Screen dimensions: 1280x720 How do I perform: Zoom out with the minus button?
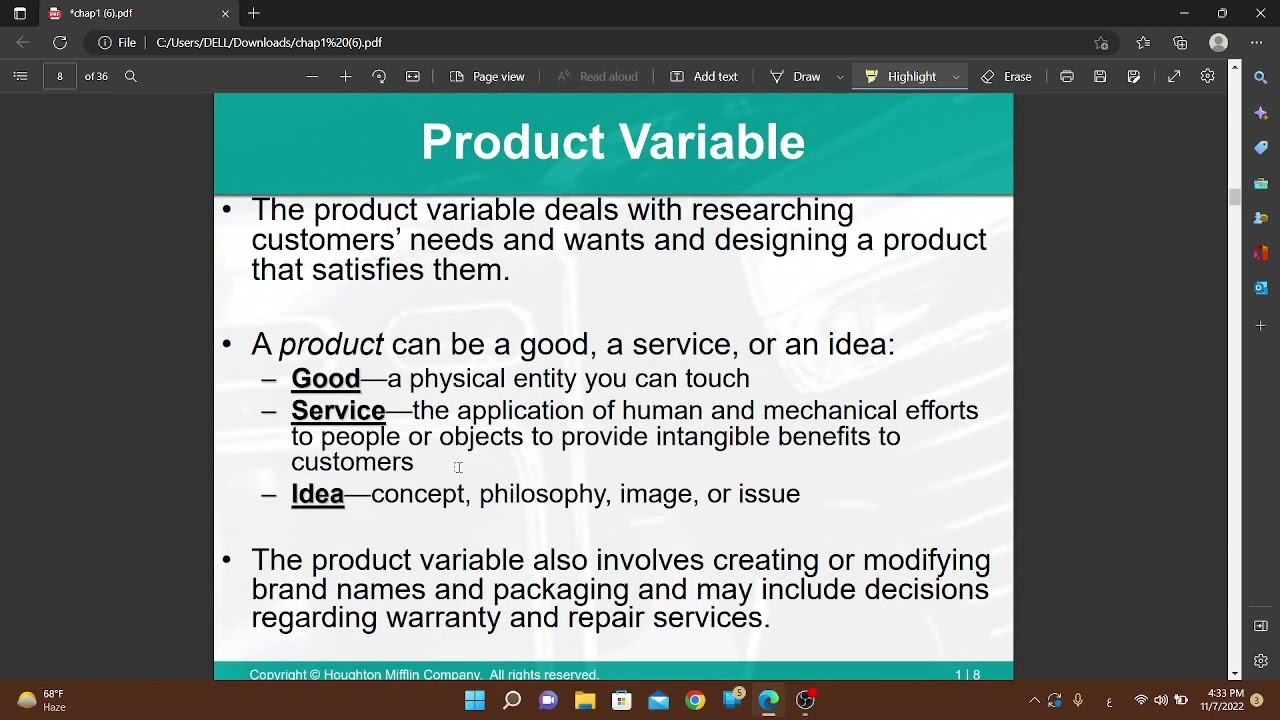312,76
